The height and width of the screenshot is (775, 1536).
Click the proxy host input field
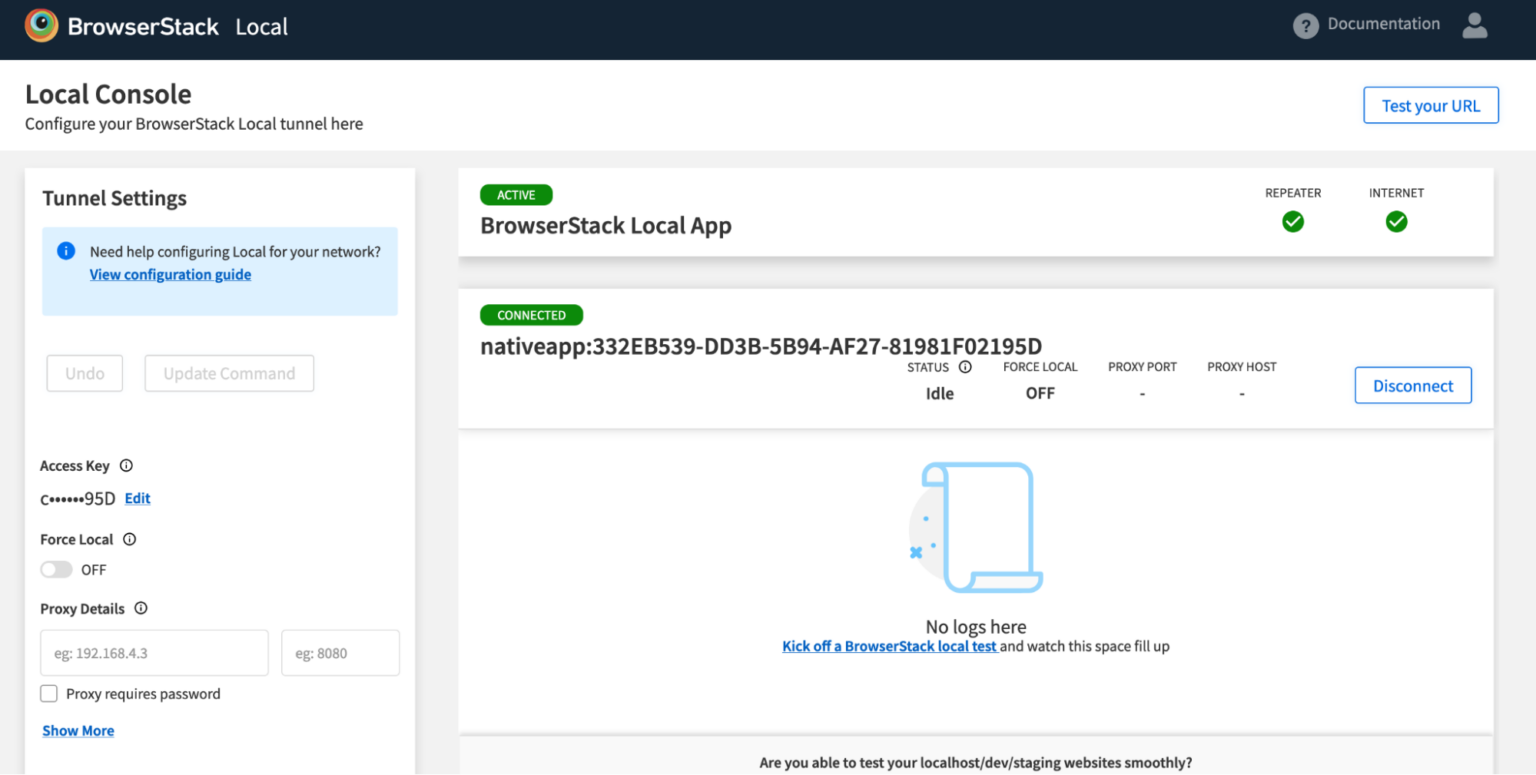coord(153,652)
